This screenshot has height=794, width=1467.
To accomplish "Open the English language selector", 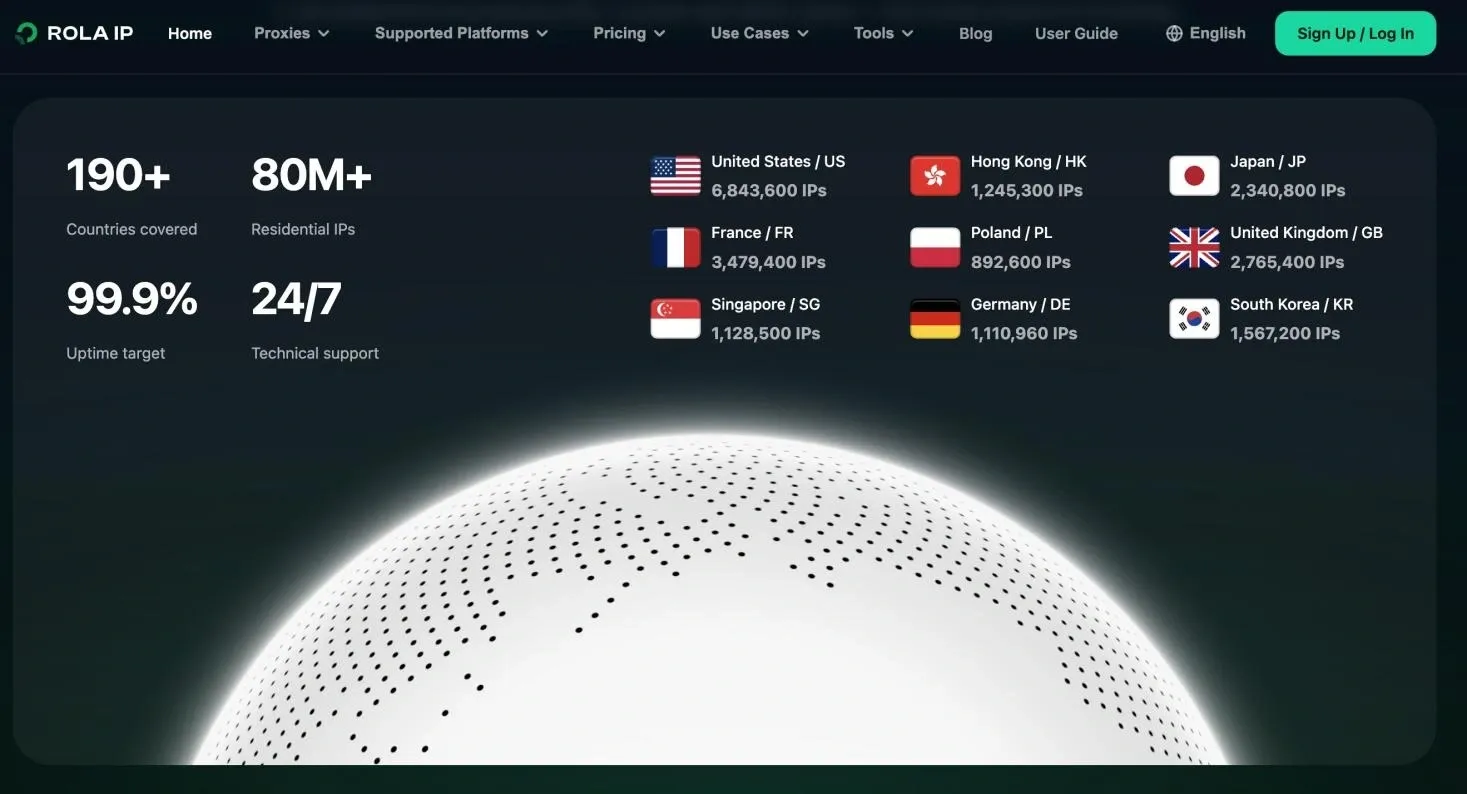I will pyautogui.click(x=1206, y=33).
